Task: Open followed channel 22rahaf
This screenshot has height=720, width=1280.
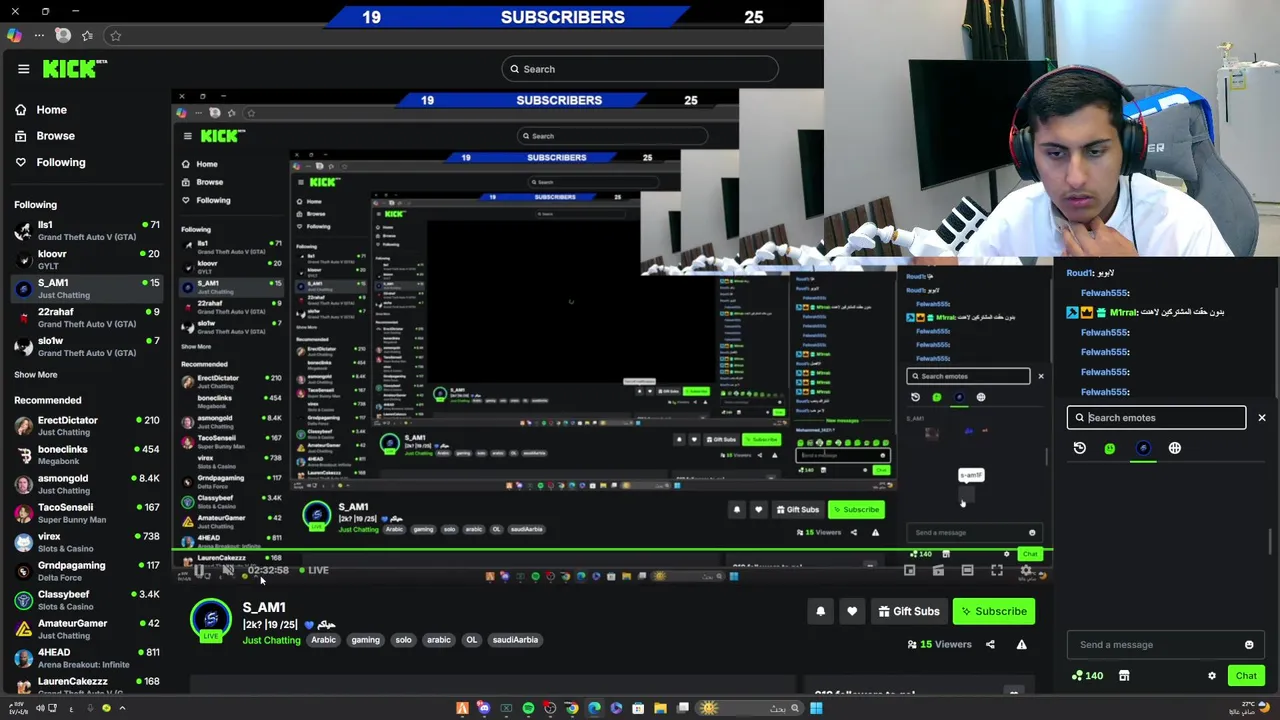Action: (x=86, y=318)
